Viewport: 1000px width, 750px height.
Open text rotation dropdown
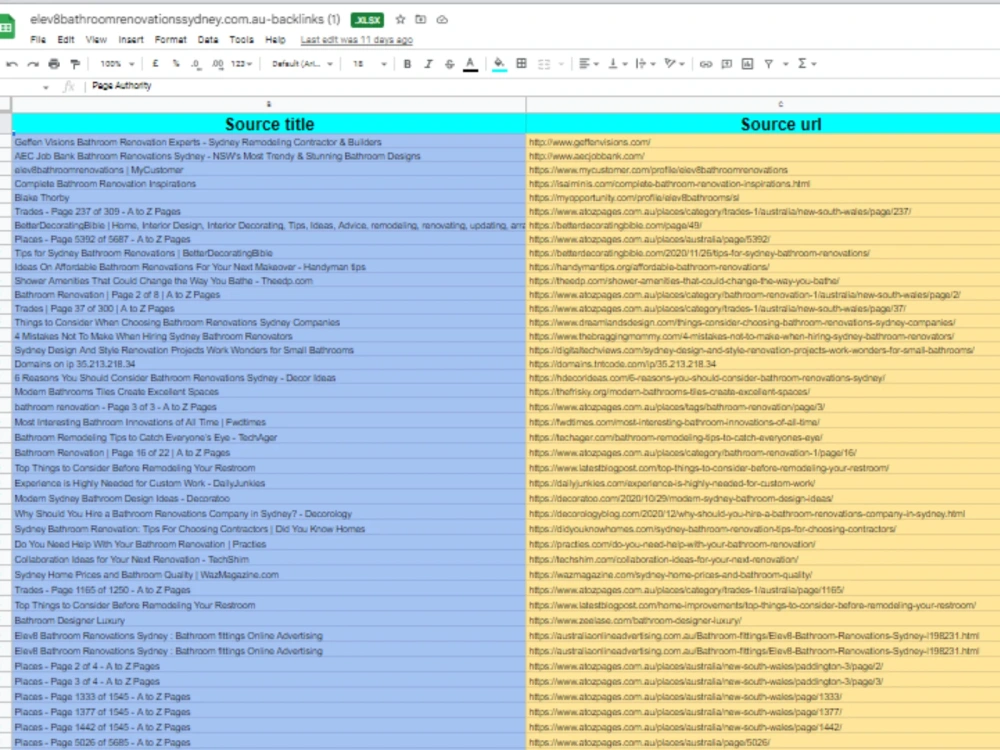click(674, 64)
